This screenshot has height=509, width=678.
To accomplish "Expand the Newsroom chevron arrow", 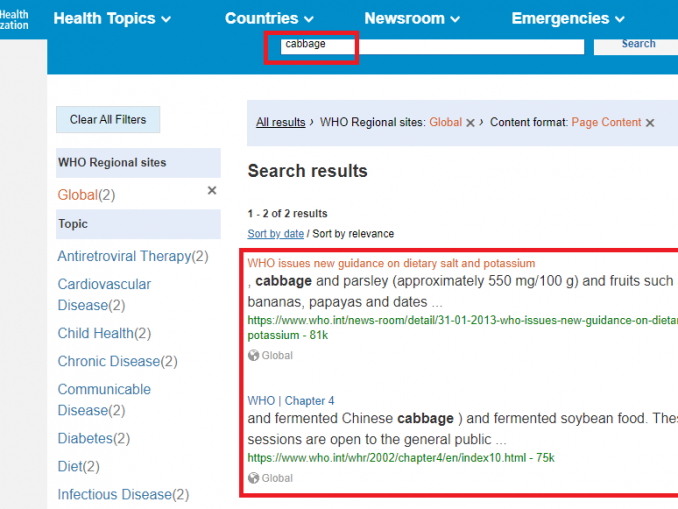I will [454, 19].
